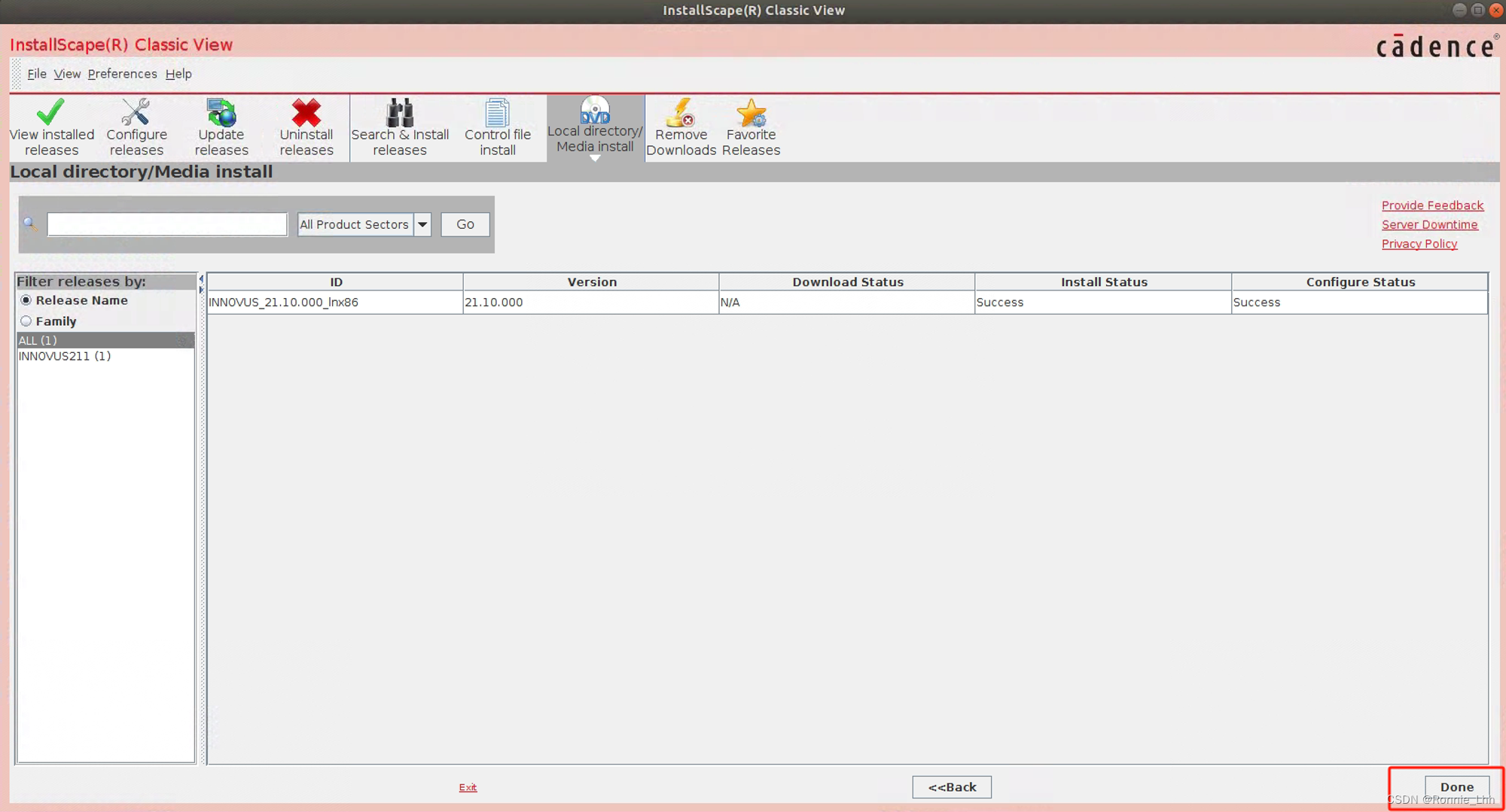The height and width of the screenshot is (812, 1506).
Task: Click the N/A download status cell
Action: pyautogui.click(x=847, y=303)
